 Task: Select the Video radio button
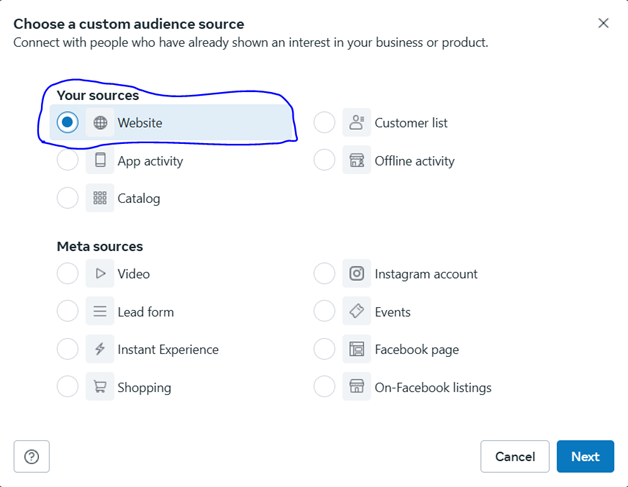click(x=67, y=274)
